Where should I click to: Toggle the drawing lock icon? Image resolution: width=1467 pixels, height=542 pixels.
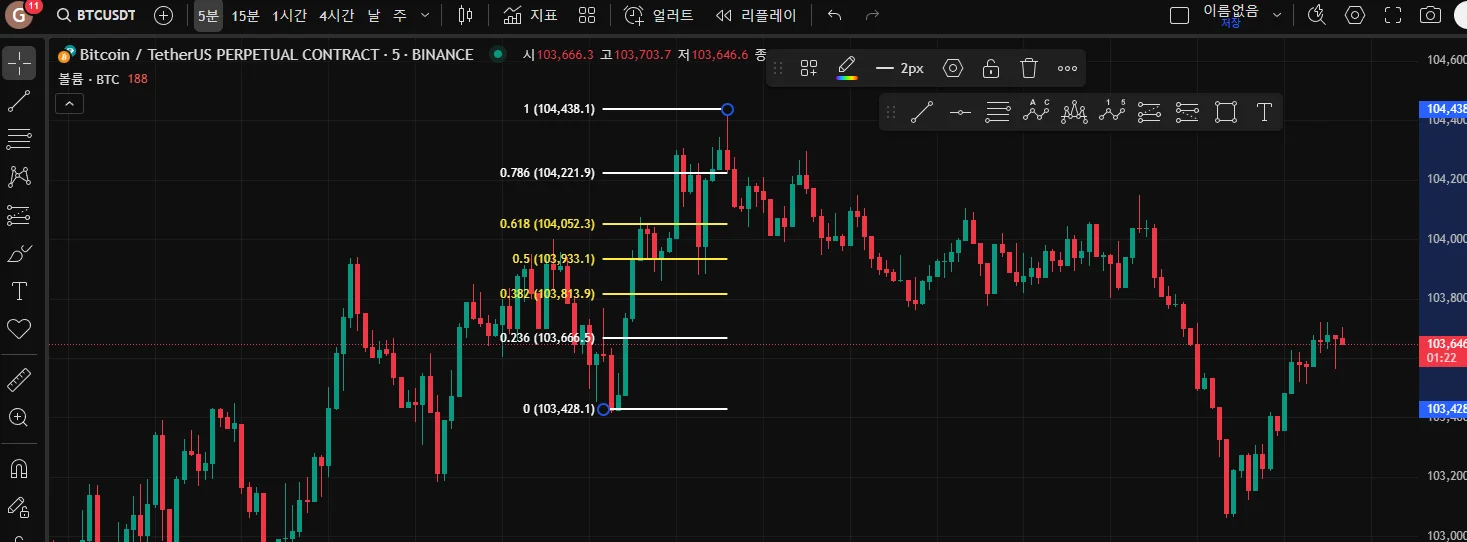pos(990,68)
